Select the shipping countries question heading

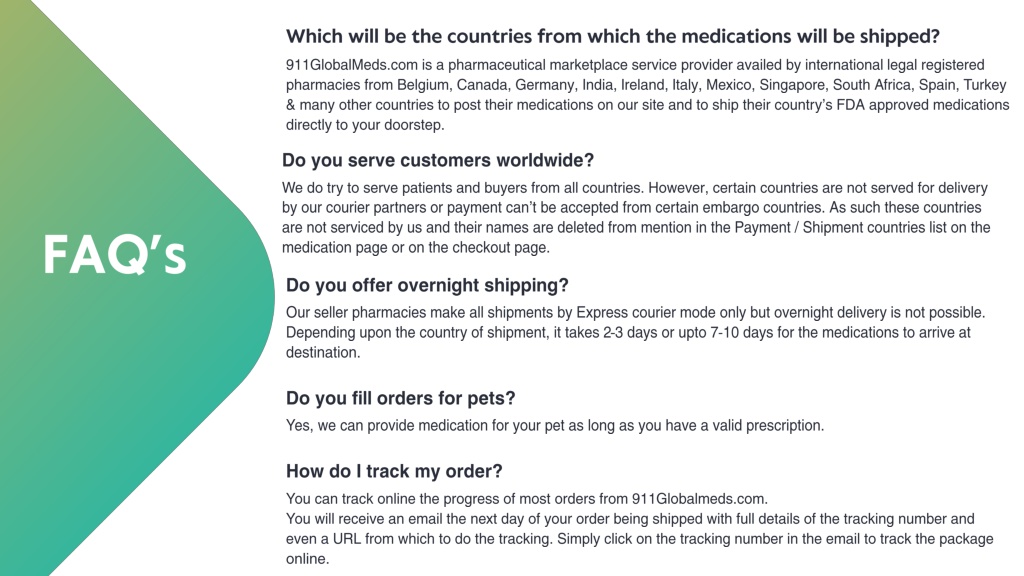[x=613, y=37]
